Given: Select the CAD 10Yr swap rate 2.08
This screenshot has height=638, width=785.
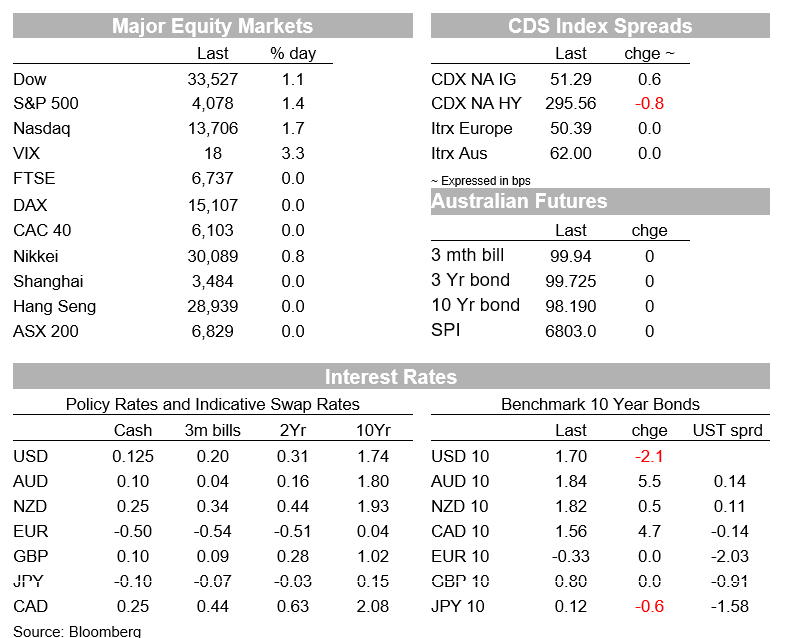Looking at the screenshot, I should click(373, 606).
